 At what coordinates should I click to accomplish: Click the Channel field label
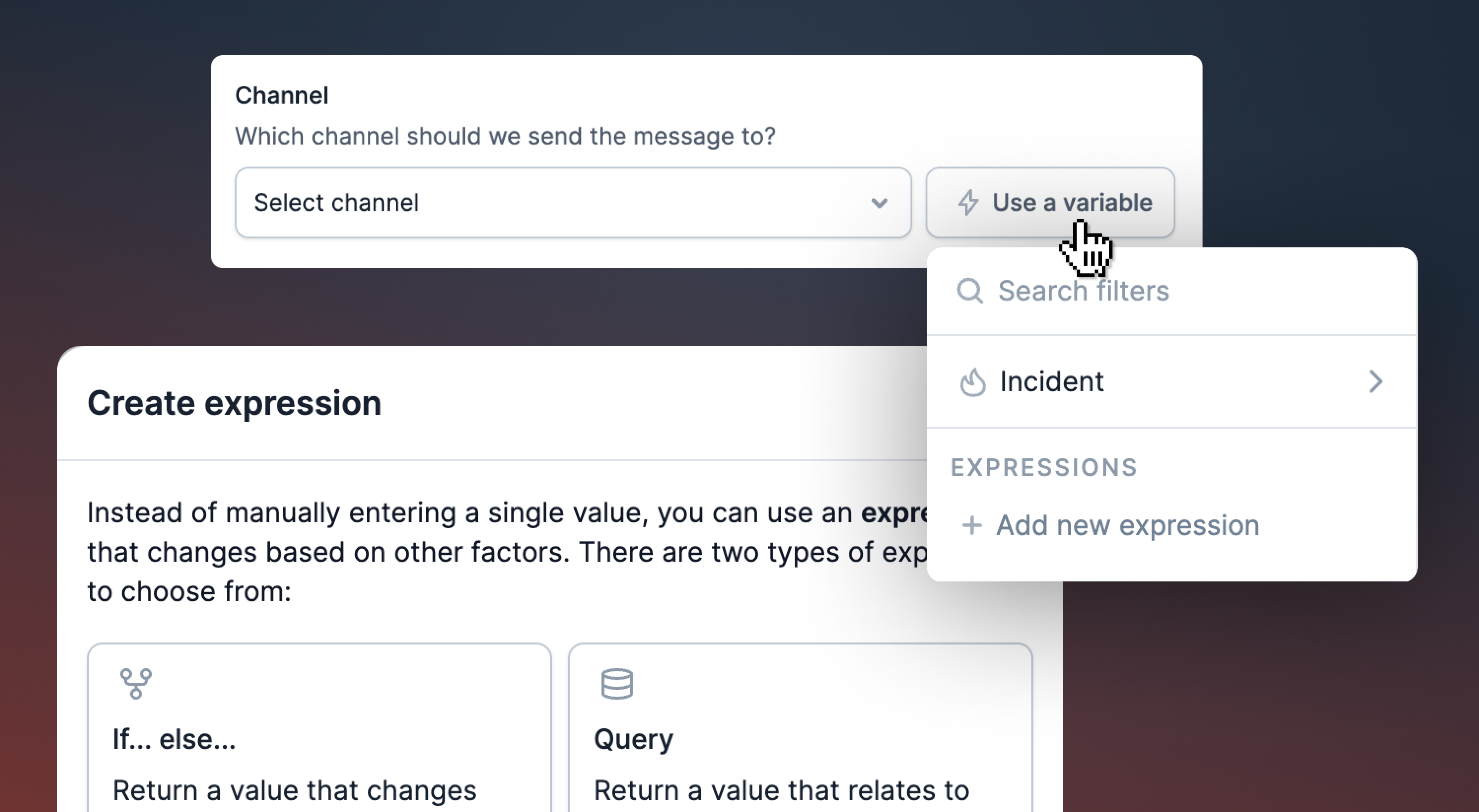(x=282, y=95)
